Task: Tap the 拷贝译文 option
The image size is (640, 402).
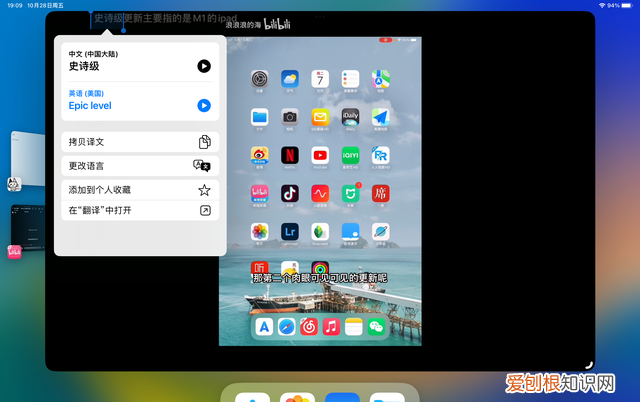Action: coord(140,142)
